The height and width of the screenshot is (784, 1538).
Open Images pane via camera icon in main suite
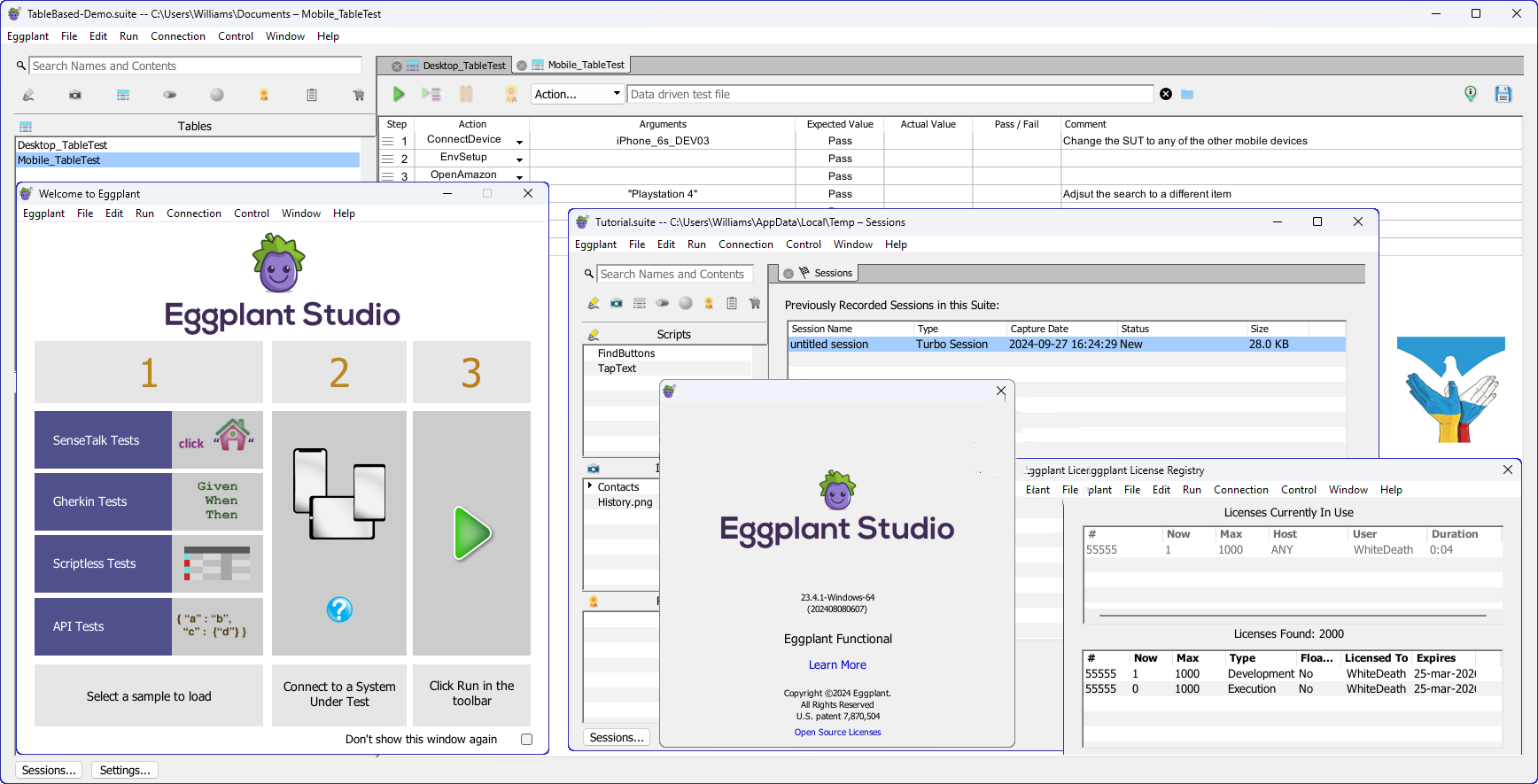75,95
